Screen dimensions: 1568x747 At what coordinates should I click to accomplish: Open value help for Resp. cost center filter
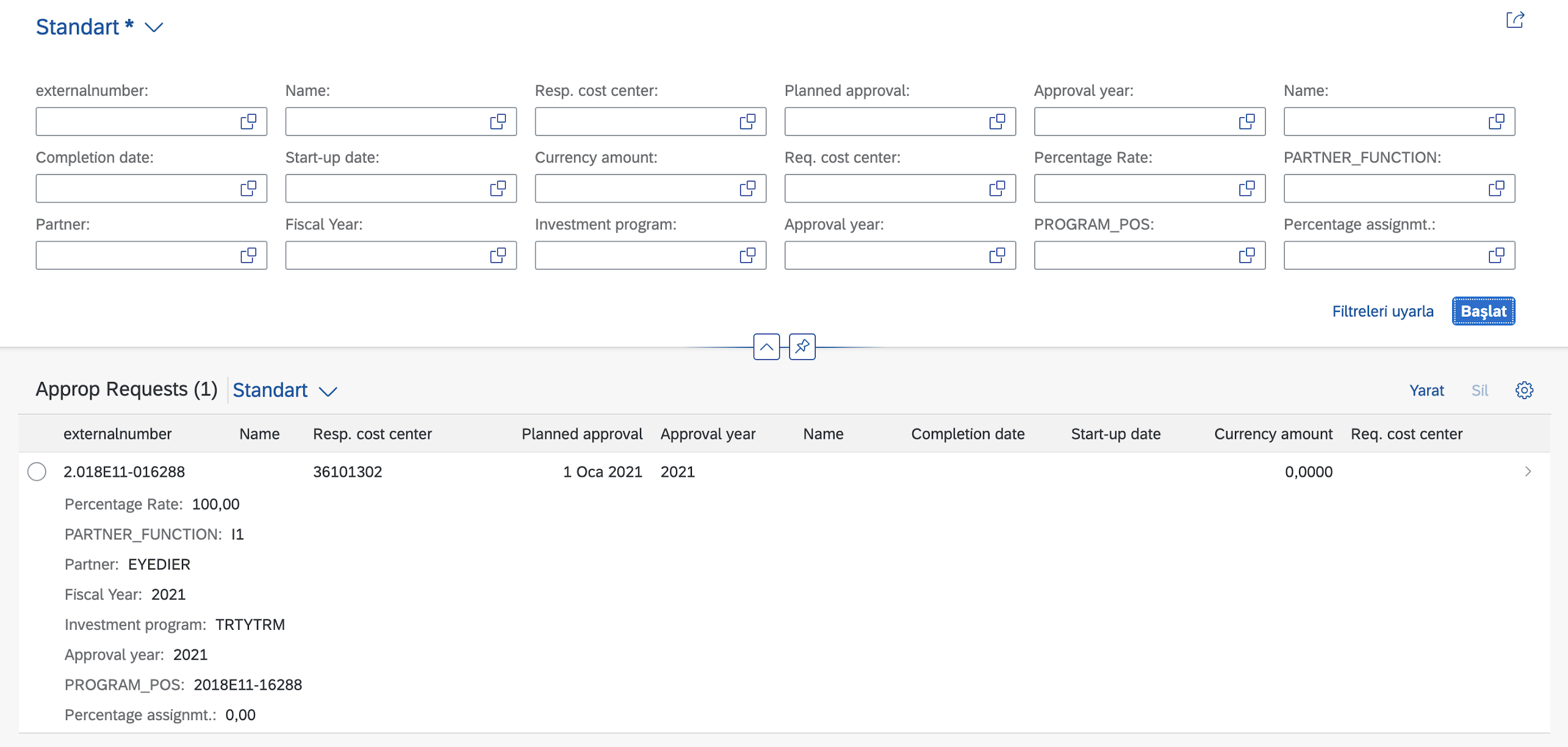[x=747, y=122]
